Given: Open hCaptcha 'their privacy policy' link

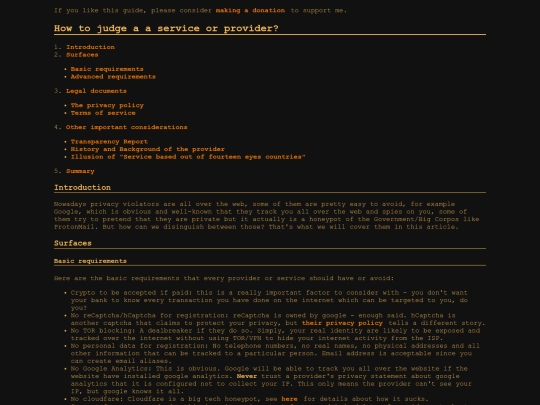Looking at the screenshot, I should coord(342,323).
